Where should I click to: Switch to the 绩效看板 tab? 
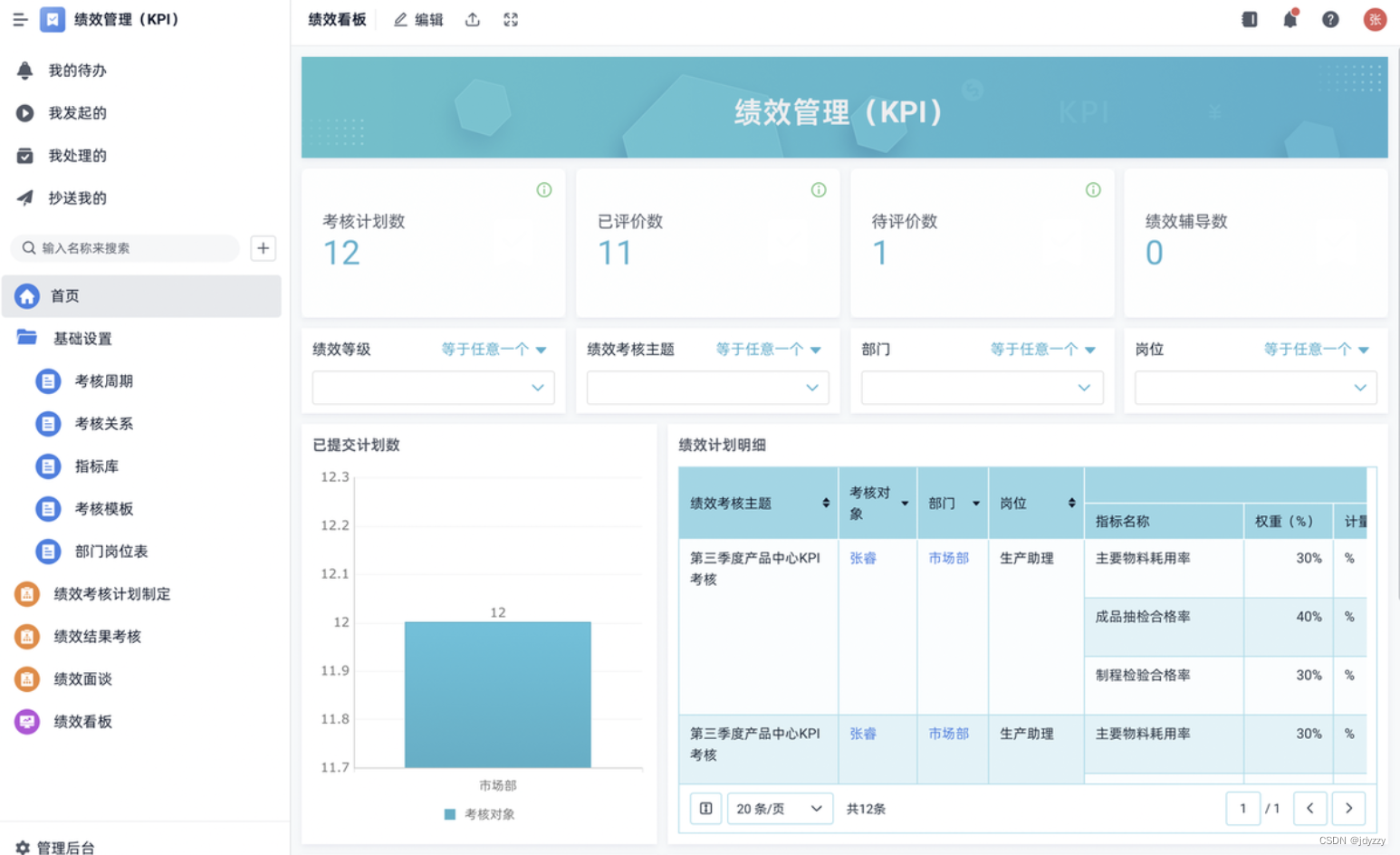coord(336,19)
